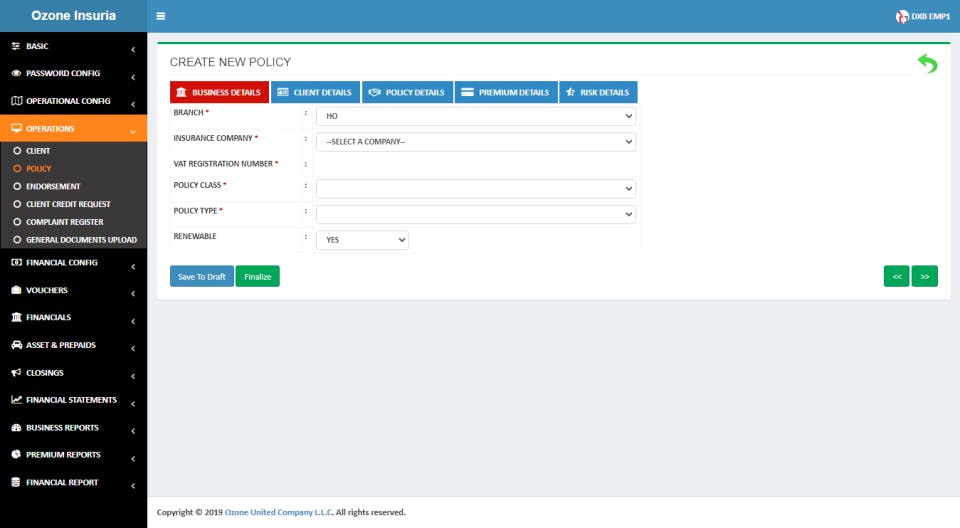Click the Basic sliders icon in sidebar
The height and width of the screenshot is (528, 960).
(16, 46)
